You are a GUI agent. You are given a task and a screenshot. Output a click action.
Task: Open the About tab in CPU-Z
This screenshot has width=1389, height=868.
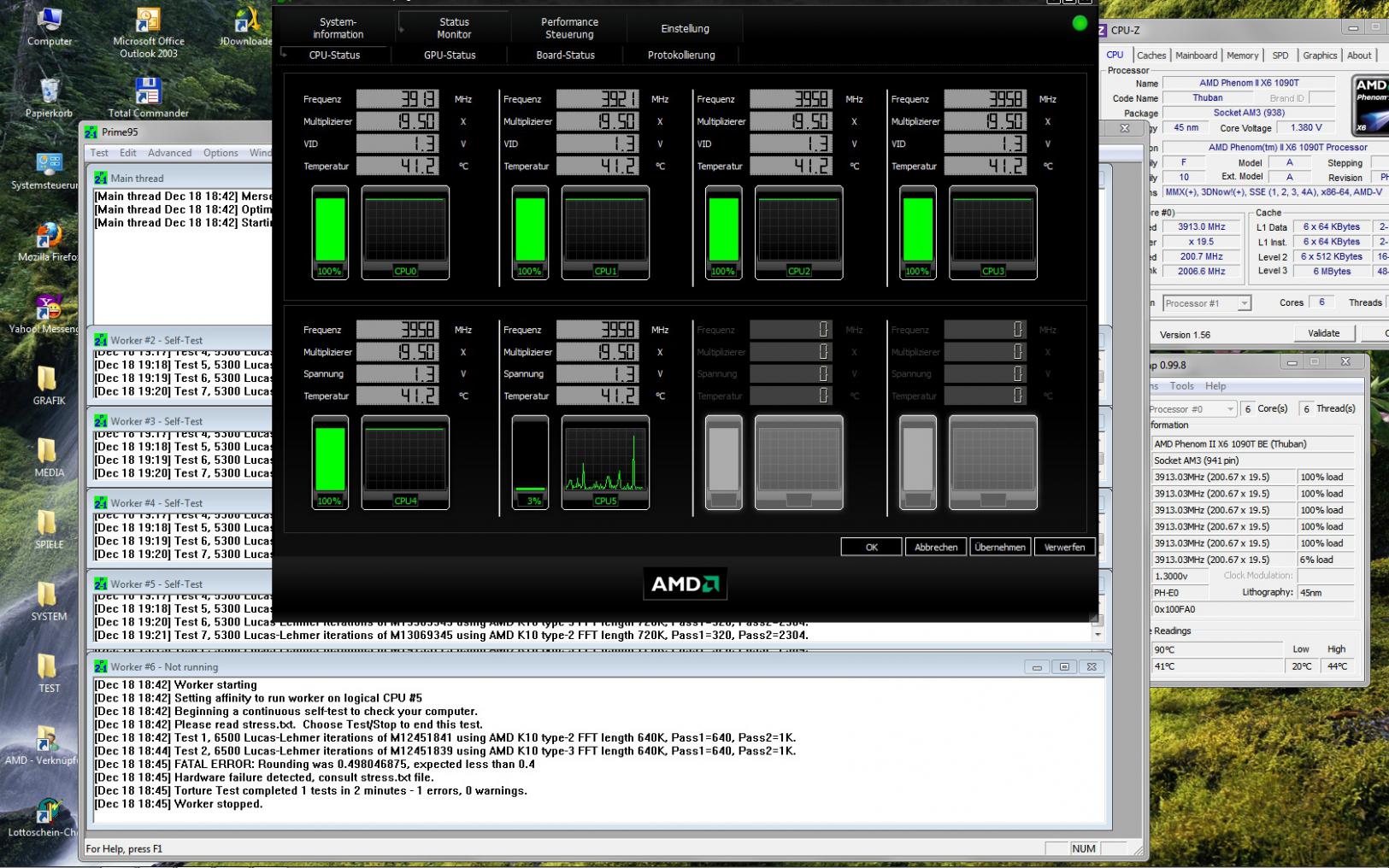click(x=1359, y=56)
